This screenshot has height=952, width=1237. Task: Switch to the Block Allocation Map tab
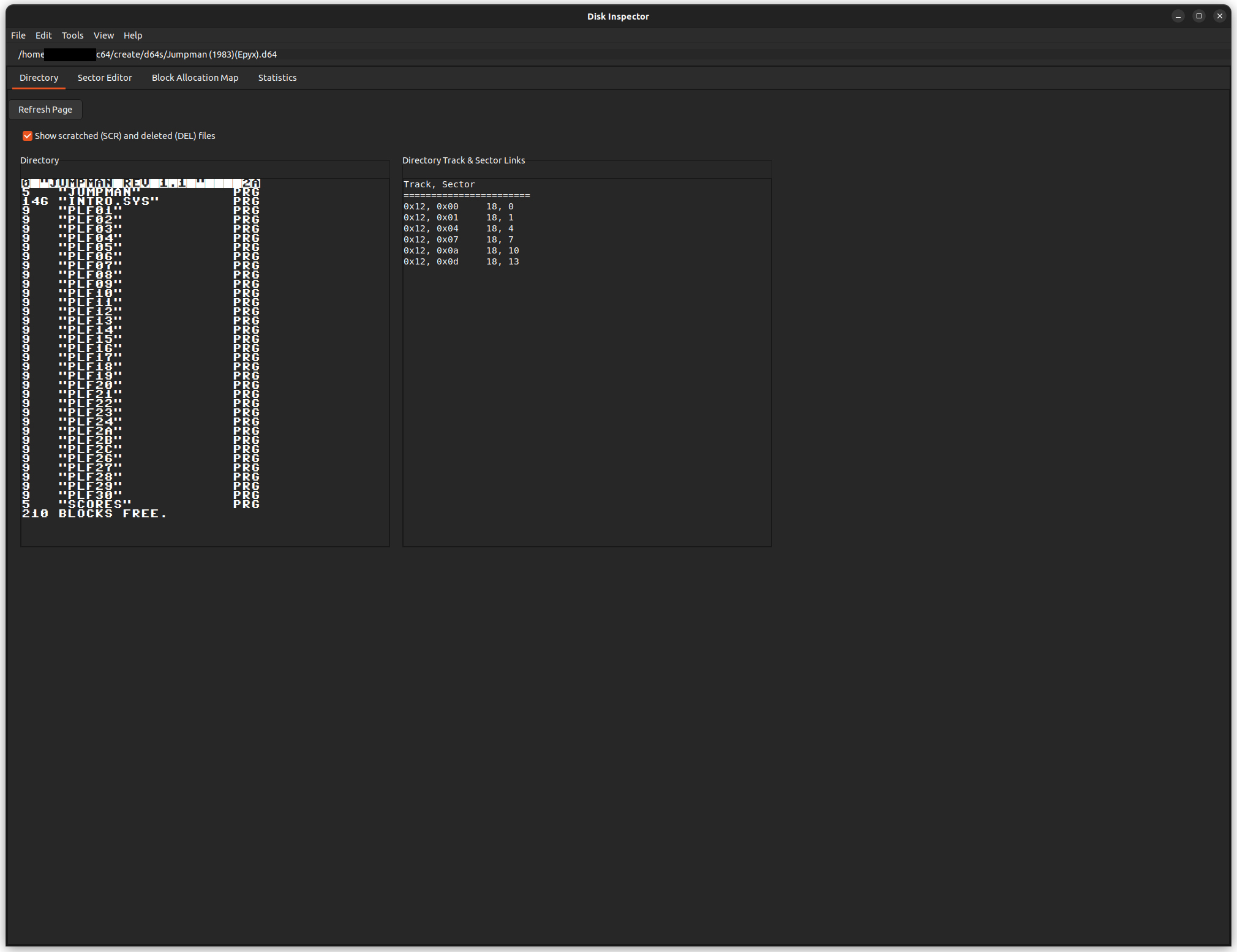195,78
